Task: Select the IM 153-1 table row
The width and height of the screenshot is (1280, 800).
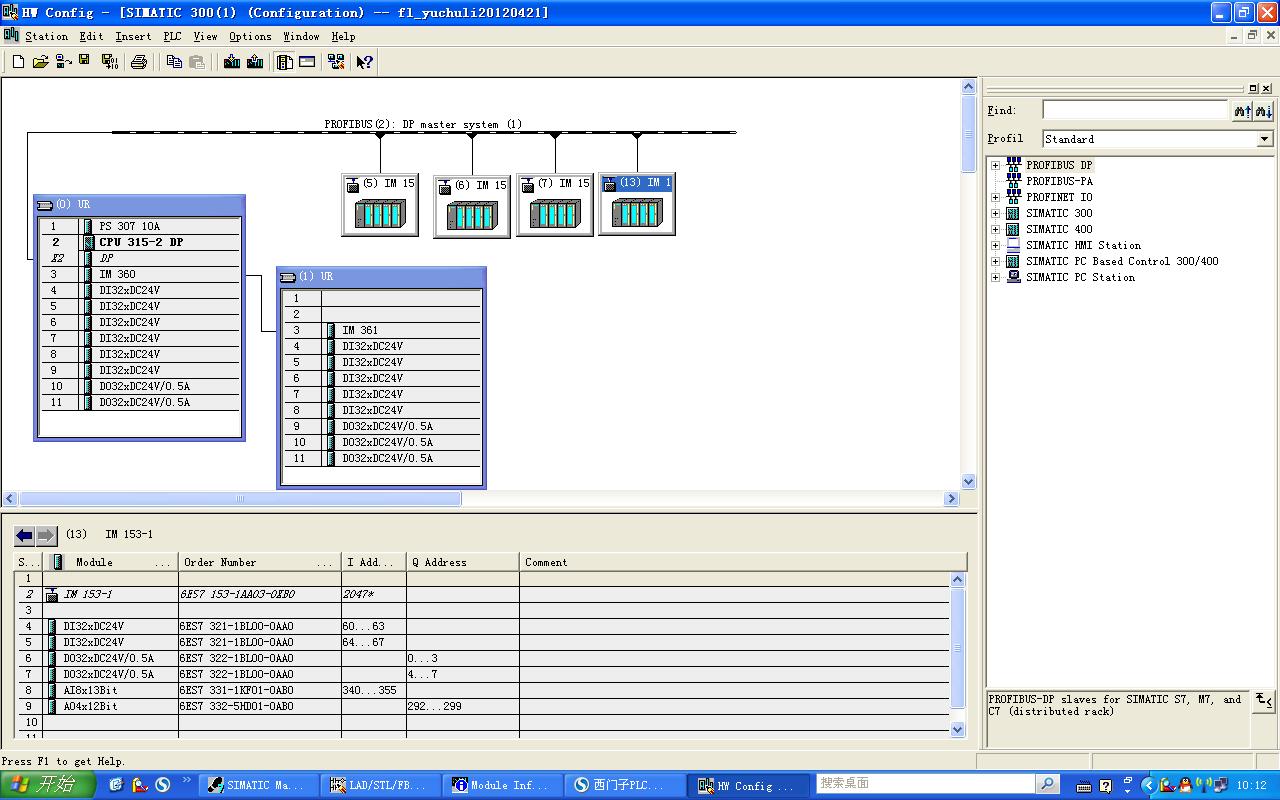Action: (482, 594)
